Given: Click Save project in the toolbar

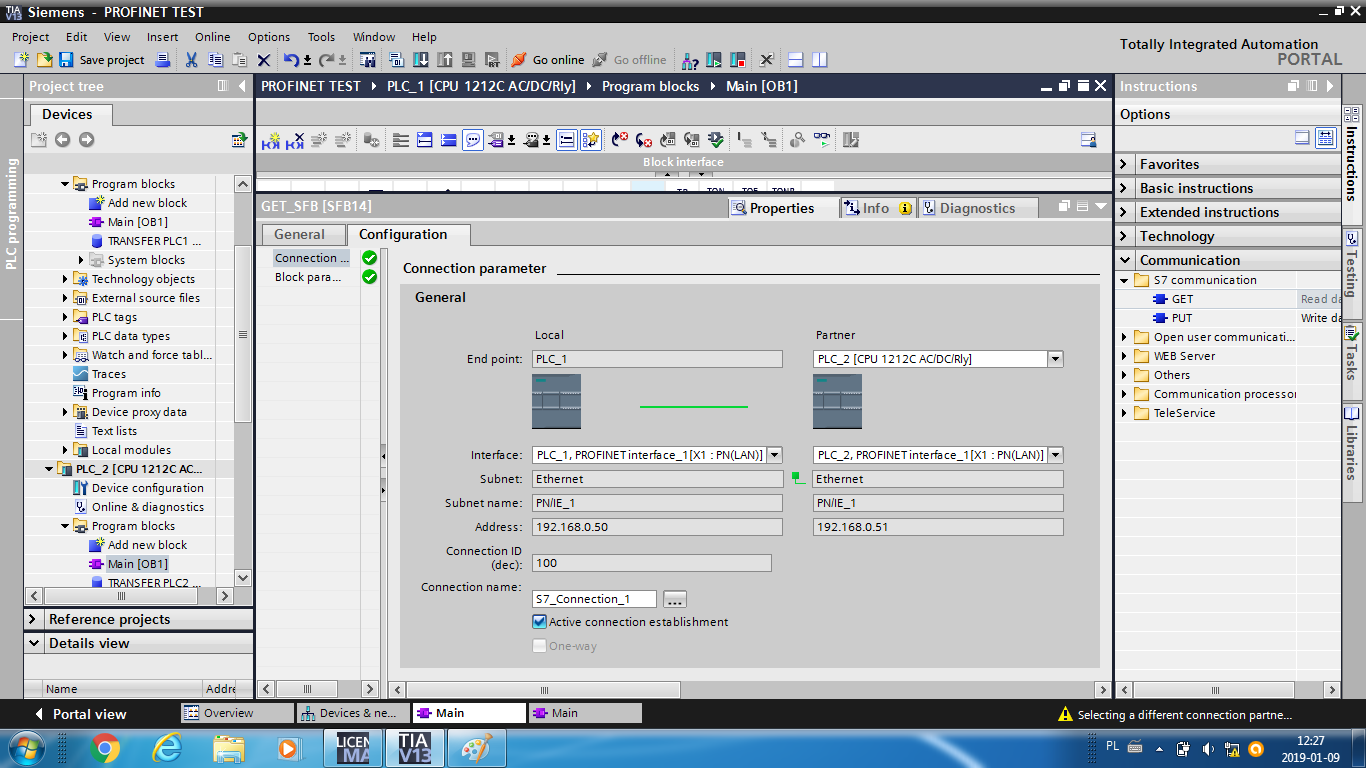Looking at the screenshot, I should tap(102, 60).
